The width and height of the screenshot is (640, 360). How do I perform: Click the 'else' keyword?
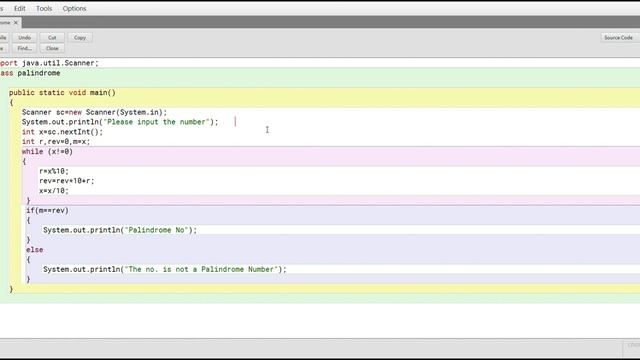point(35,250)
